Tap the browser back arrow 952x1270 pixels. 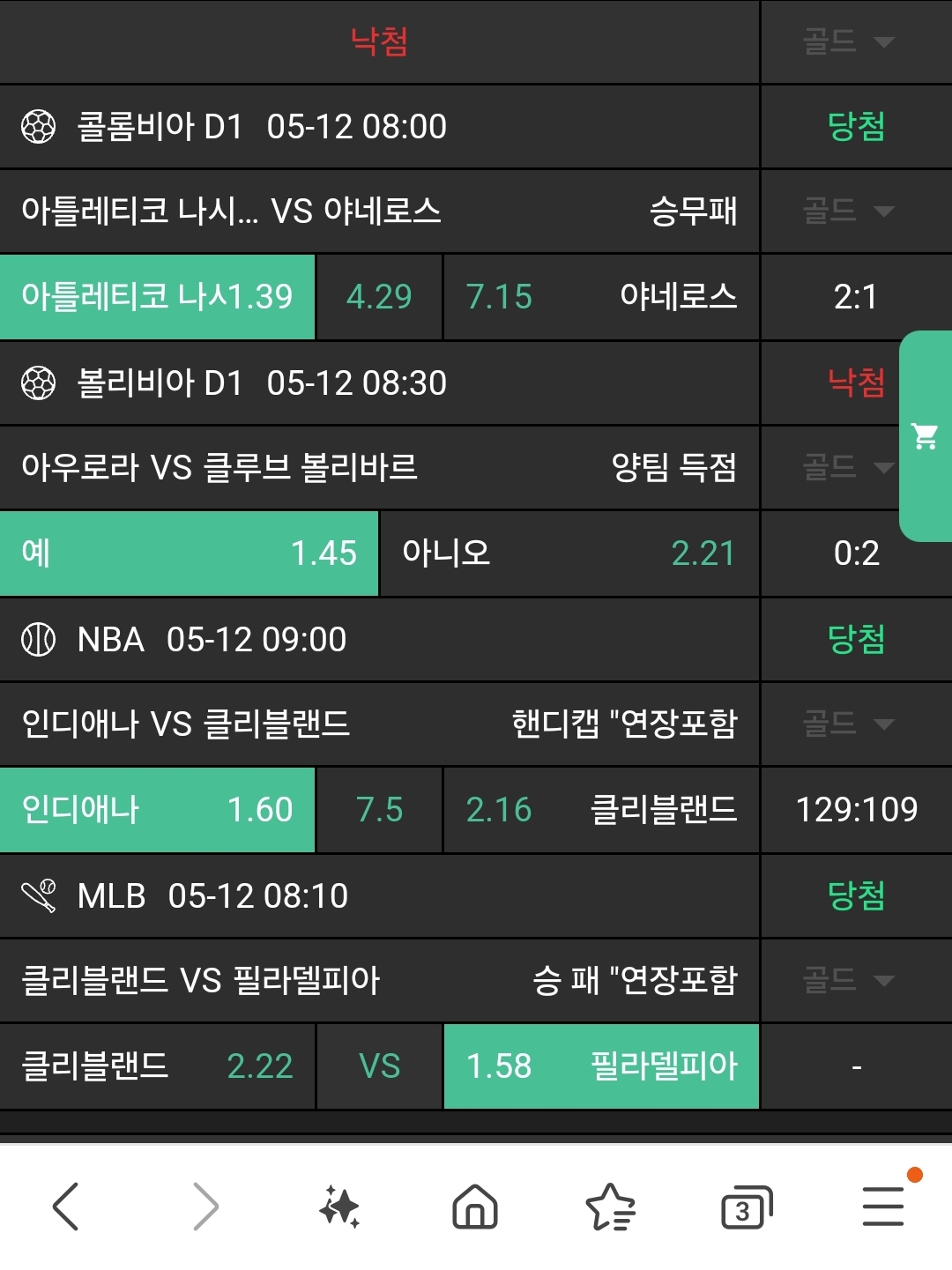pyautogui.click(x=66, y=1206)
